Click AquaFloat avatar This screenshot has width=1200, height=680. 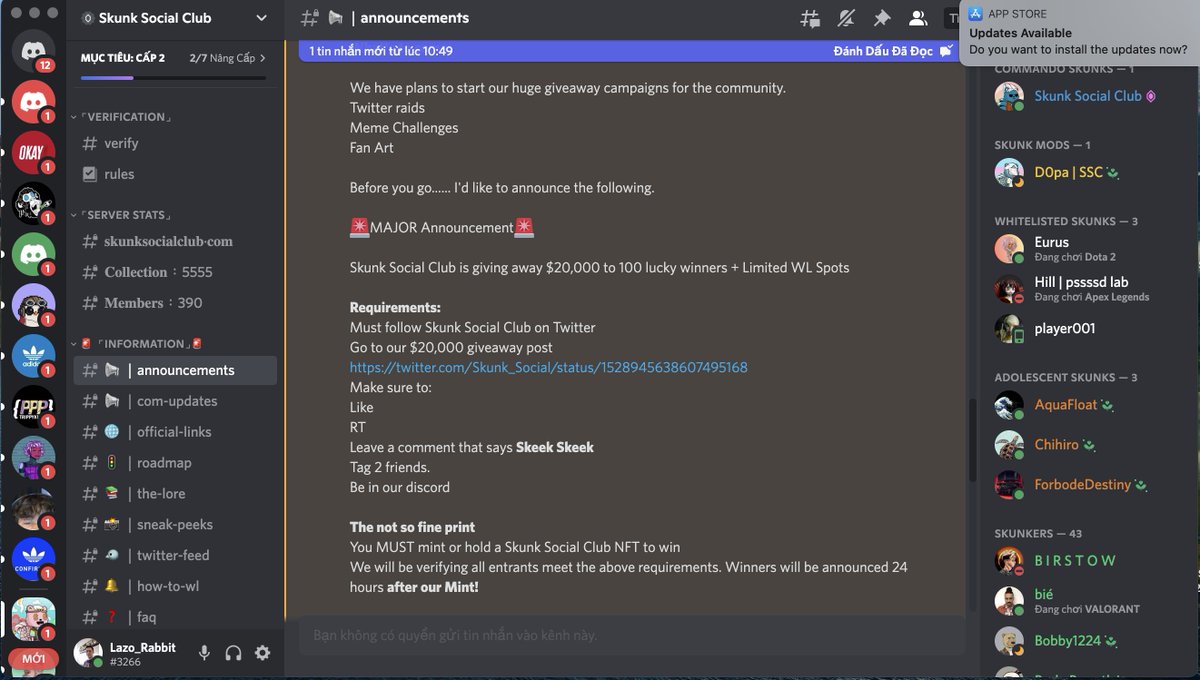click(x=1009, y=404)
